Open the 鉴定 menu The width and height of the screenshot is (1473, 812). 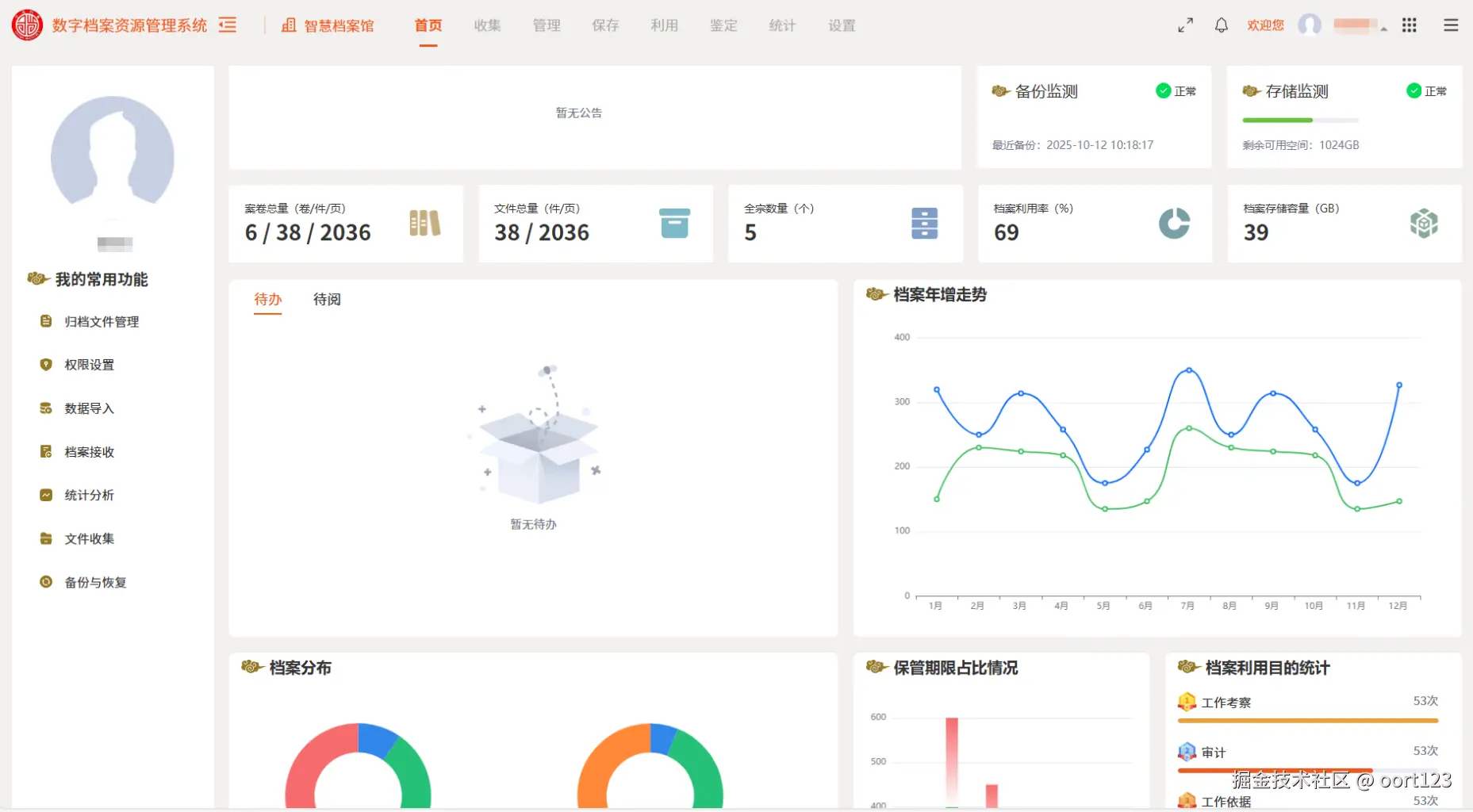[723, 25]
